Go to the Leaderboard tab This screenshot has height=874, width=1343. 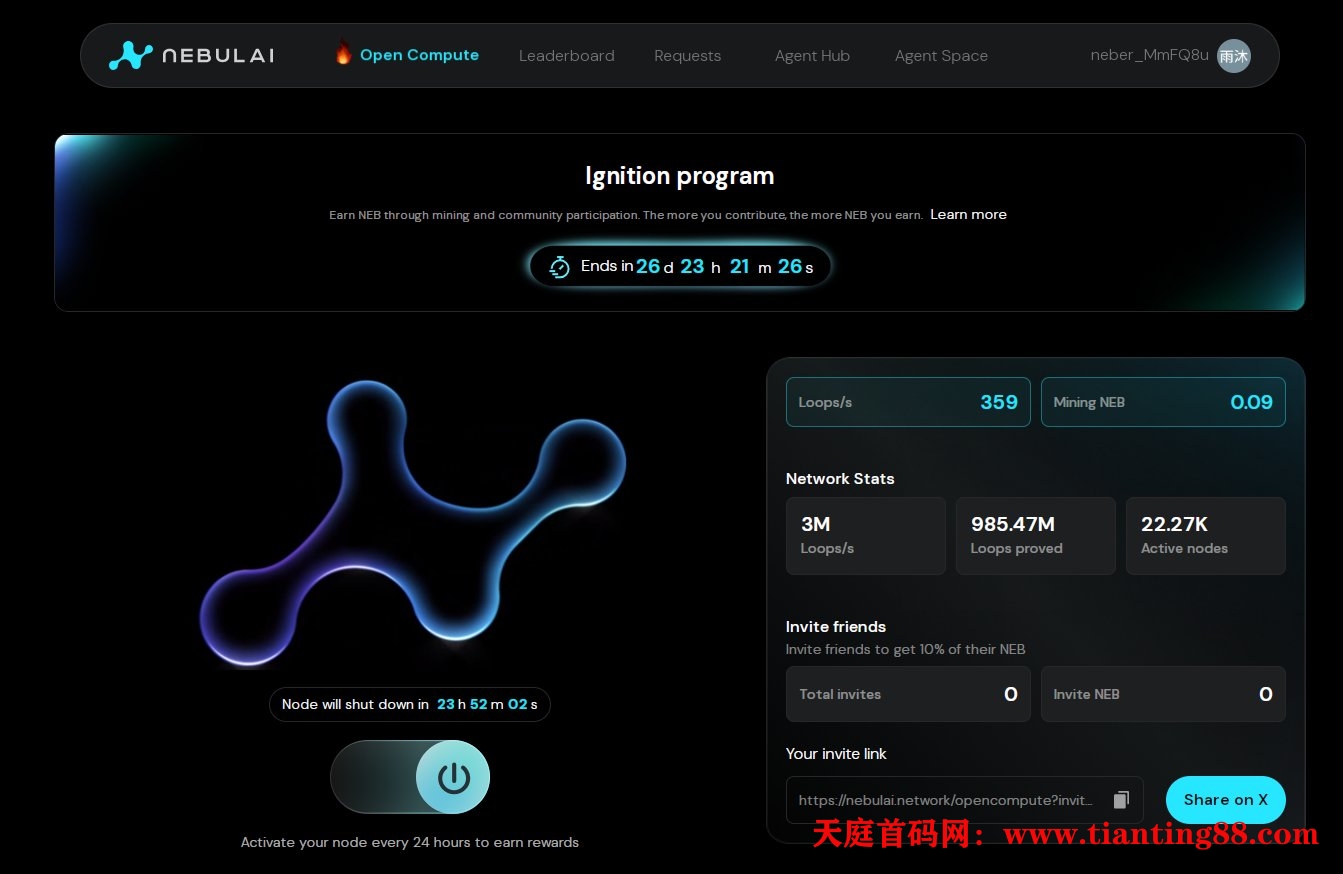click(567, 56)
